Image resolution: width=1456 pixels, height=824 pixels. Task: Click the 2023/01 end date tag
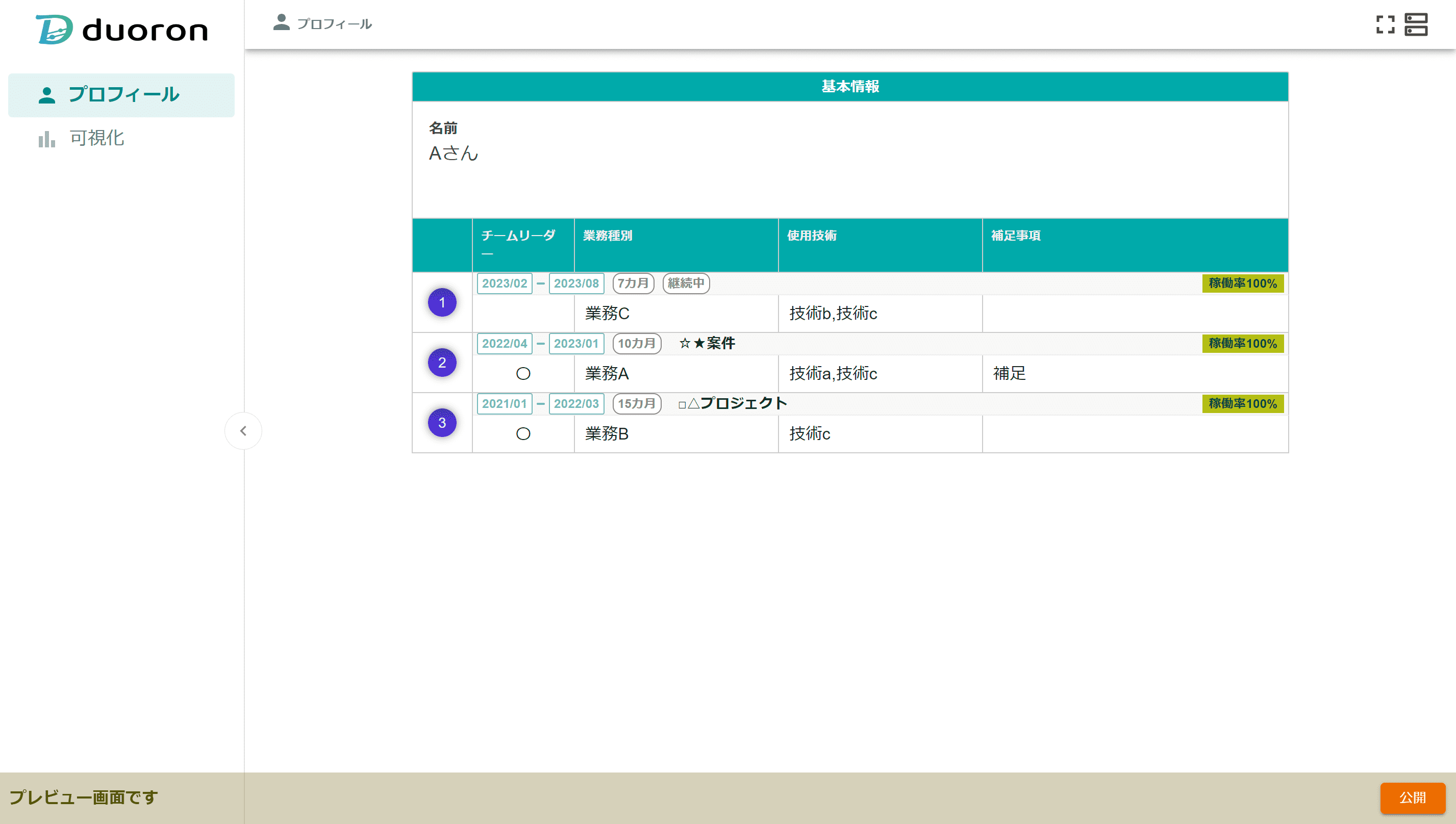(x=576, y=344)
